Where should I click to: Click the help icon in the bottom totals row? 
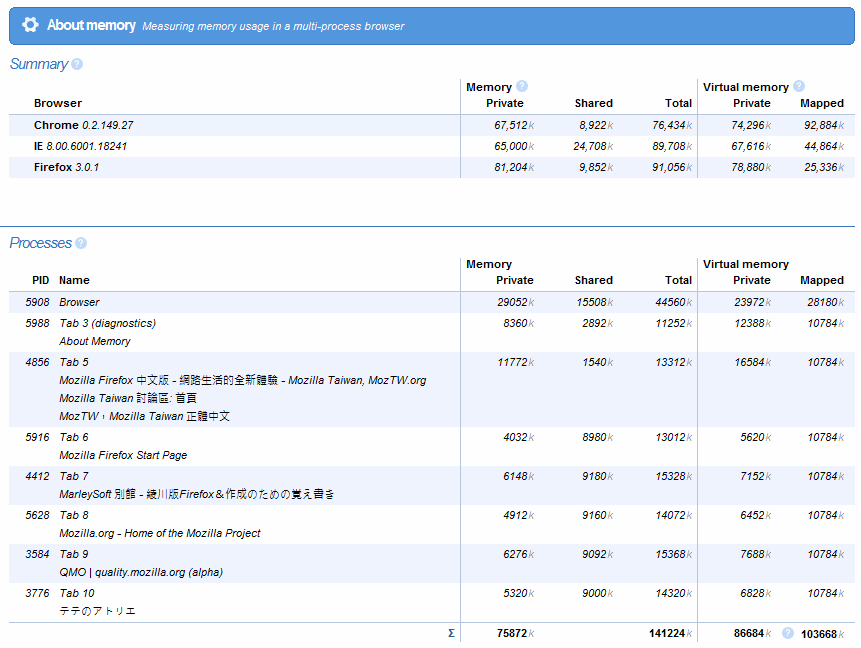click(788, 633)
